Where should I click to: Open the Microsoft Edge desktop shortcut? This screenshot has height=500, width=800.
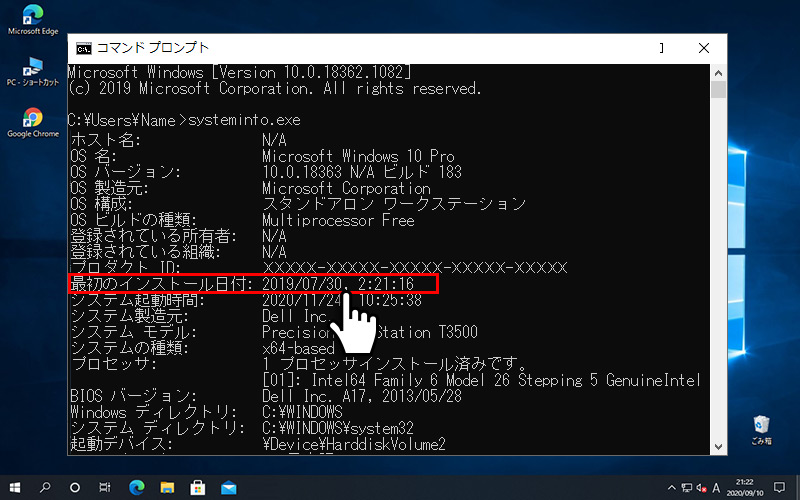click(x=33, y=20)
